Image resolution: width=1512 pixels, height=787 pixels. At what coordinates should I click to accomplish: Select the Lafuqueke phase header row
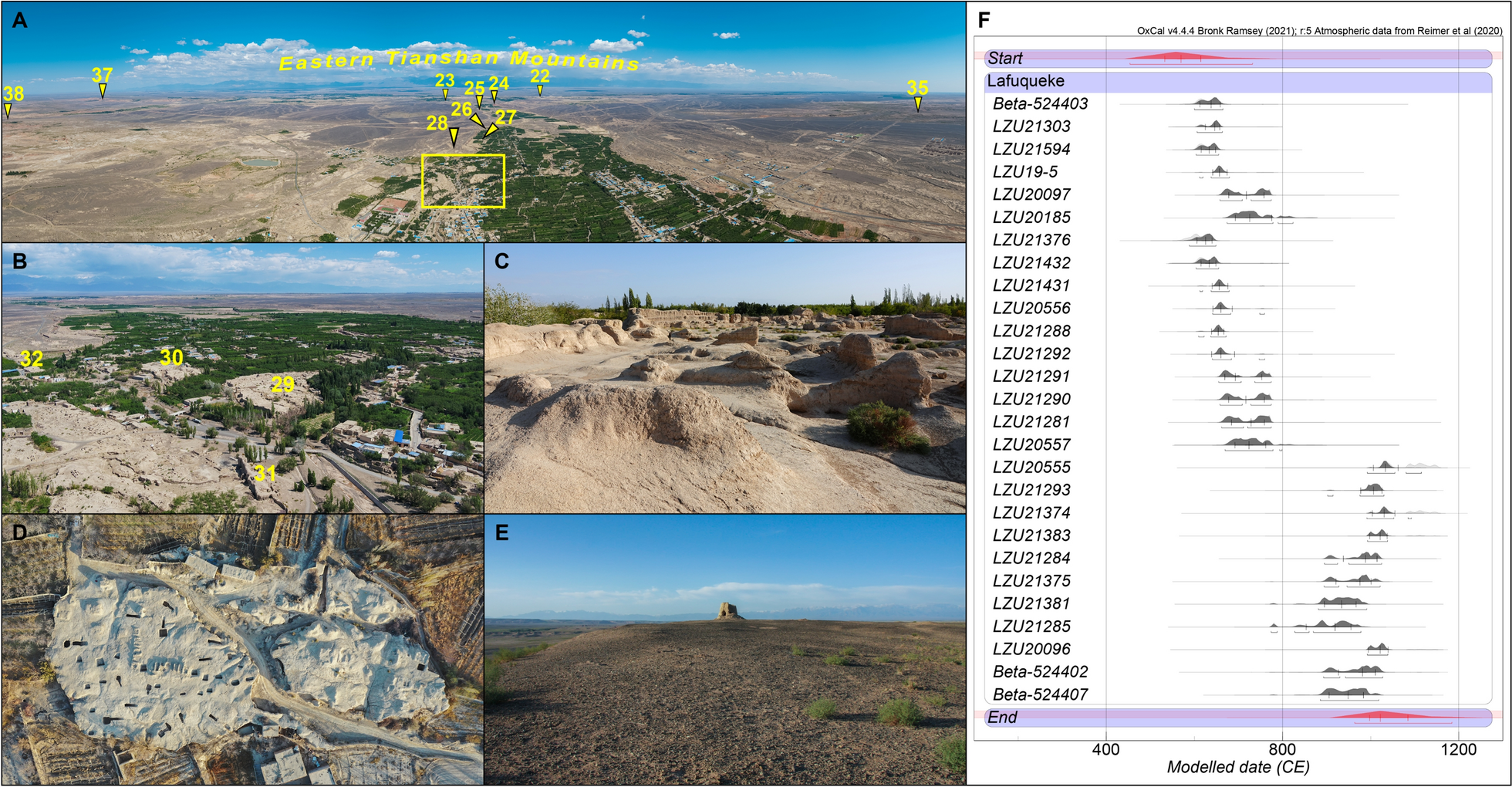pos(1237,81)
